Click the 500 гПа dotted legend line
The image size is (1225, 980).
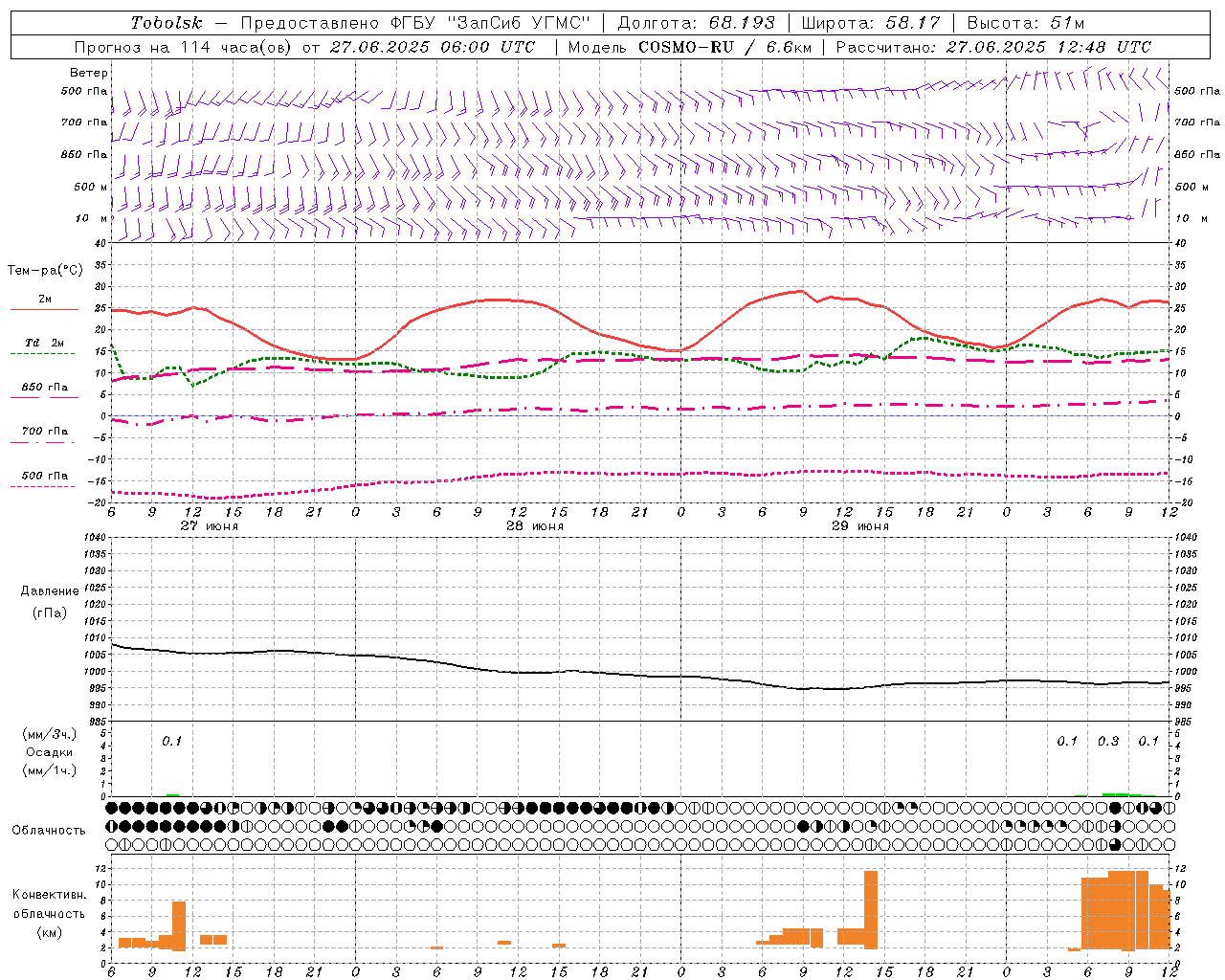tap(44, 486)
